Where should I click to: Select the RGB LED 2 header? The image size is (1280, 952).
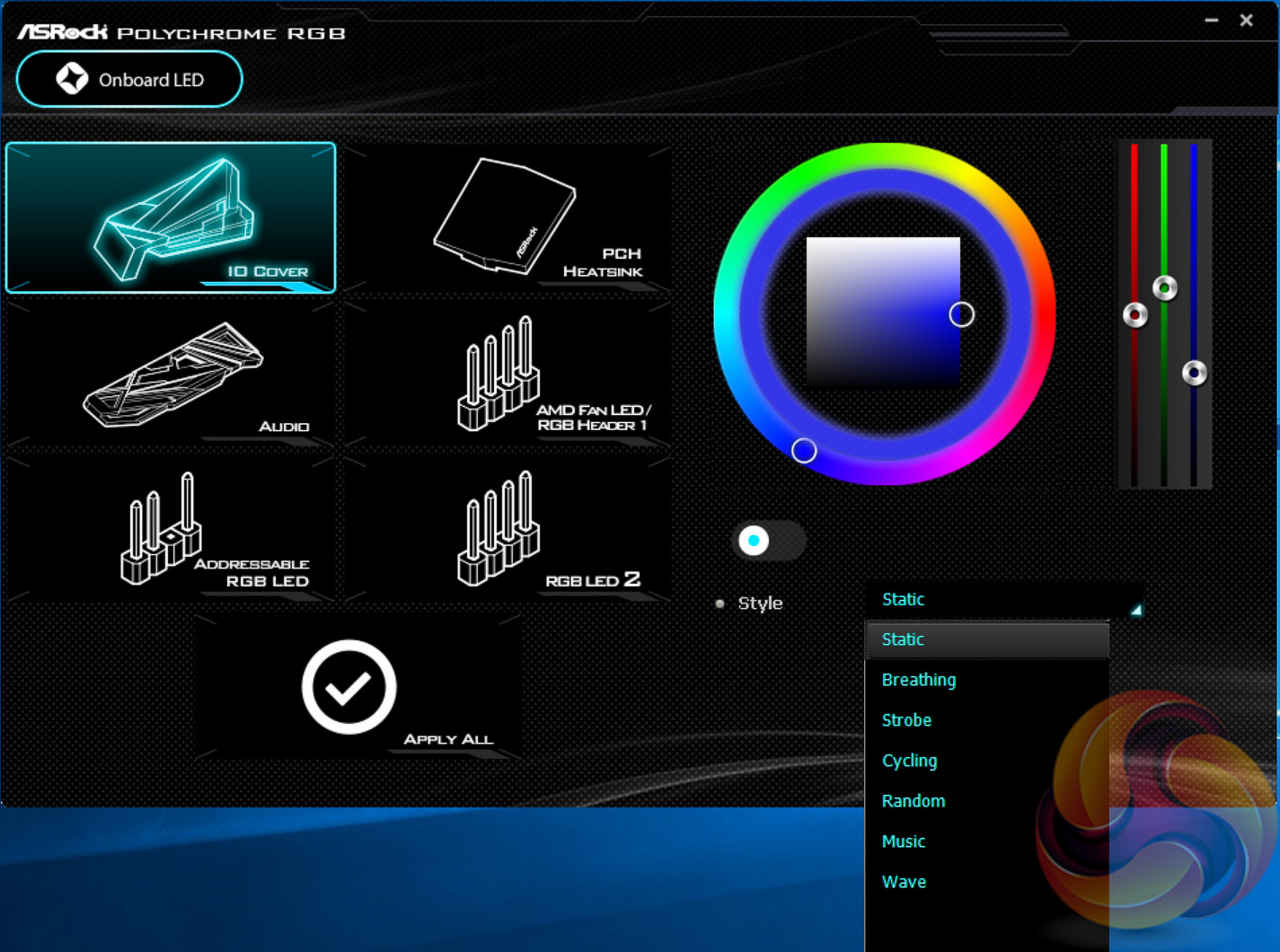(x=508, y=528)
